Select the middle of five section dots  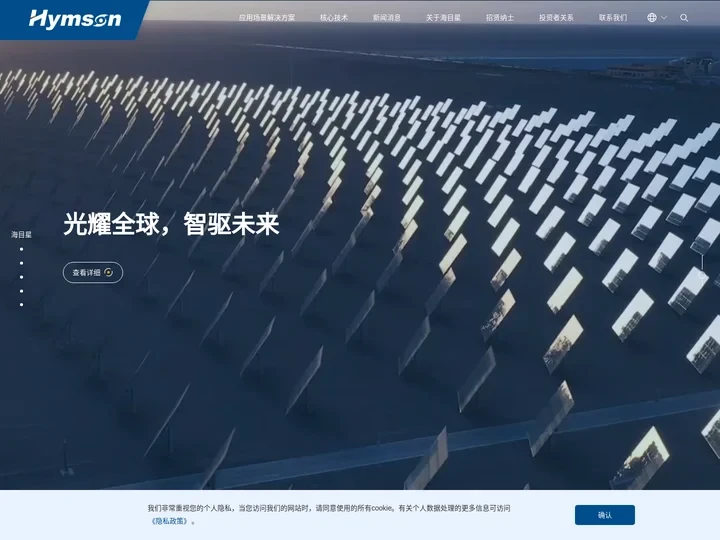pyautogui.click(x=22, y=277)
